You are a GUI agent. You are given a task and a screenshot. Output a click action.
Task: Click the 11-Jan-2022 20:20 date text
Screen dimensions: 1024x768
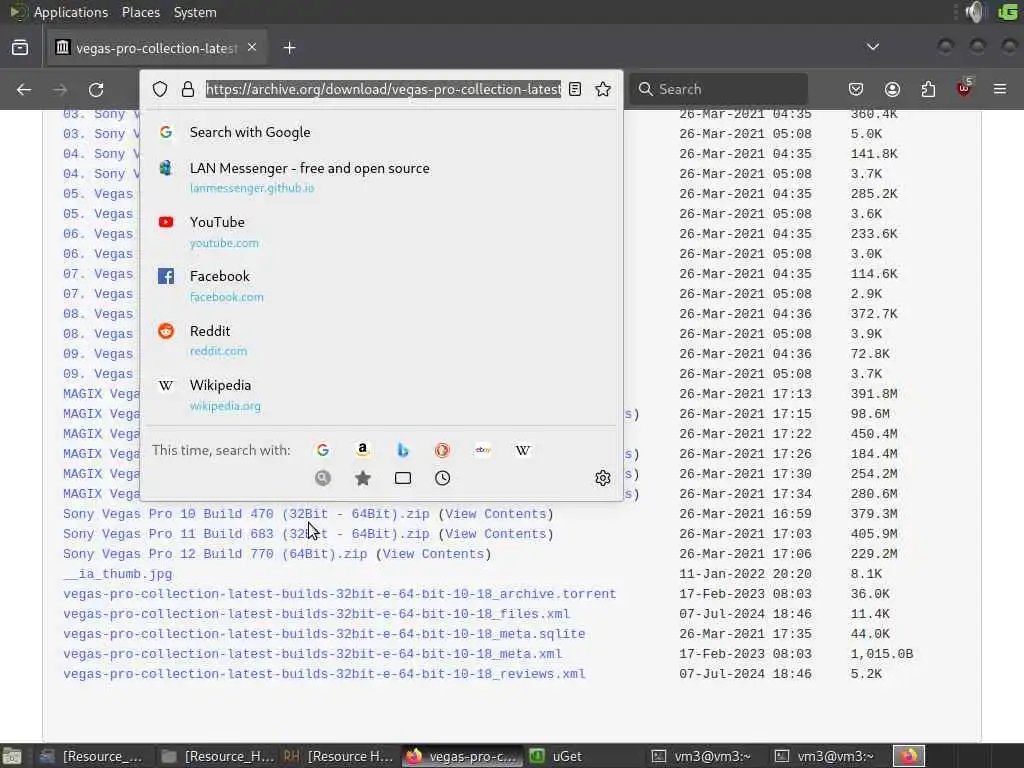click(x=745, y=574)
